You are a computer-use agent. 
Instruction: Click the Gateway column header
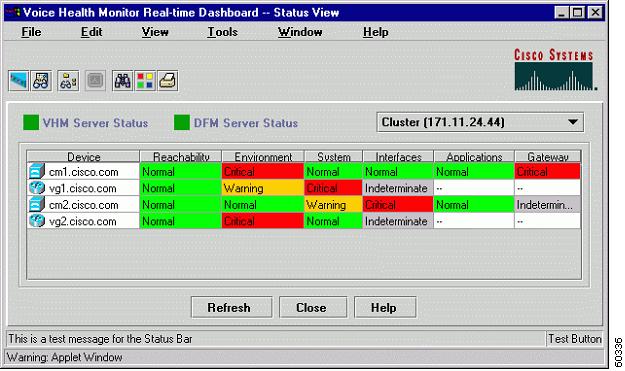(548, 157)
